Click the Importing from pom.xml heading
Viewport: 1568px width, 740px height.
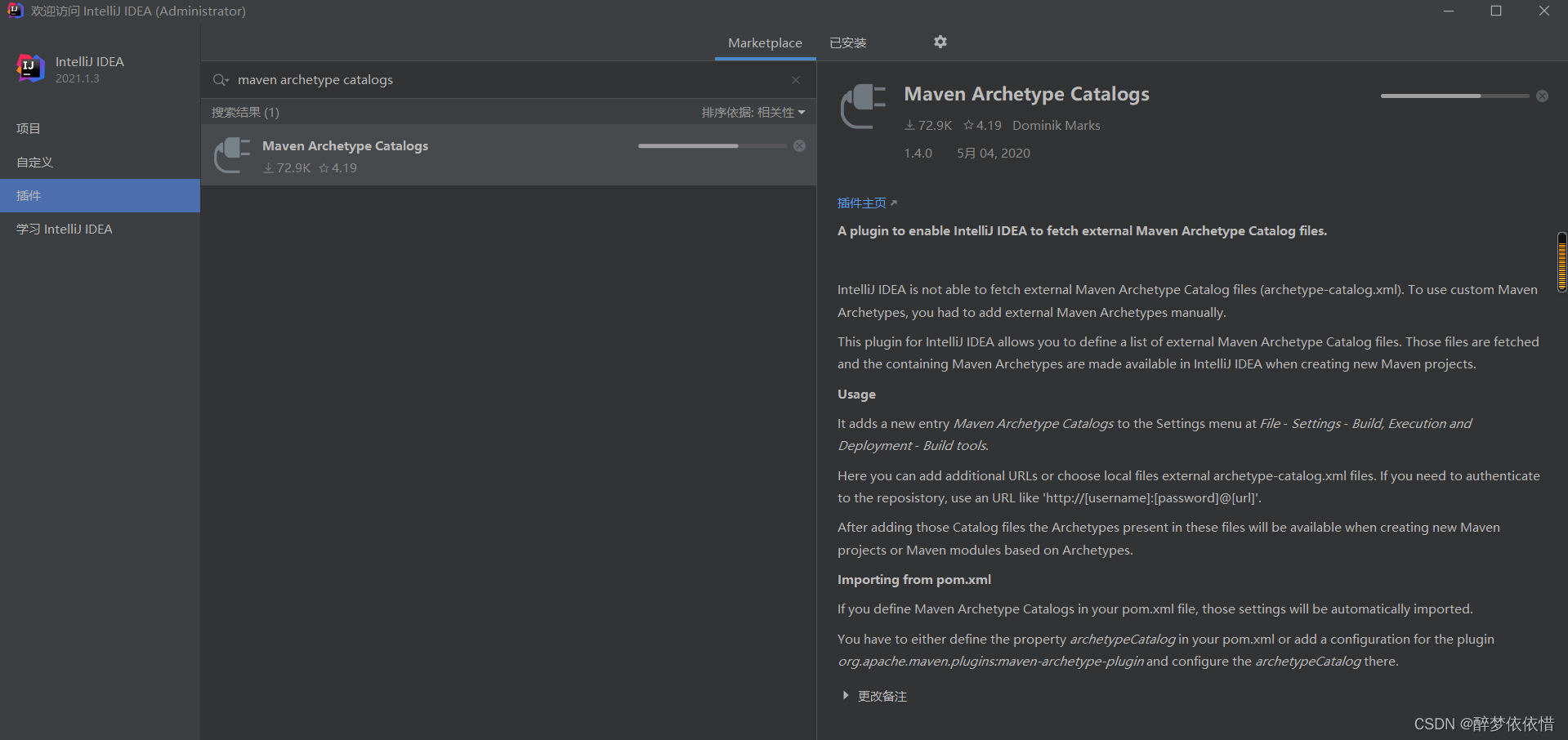[914, 579]
